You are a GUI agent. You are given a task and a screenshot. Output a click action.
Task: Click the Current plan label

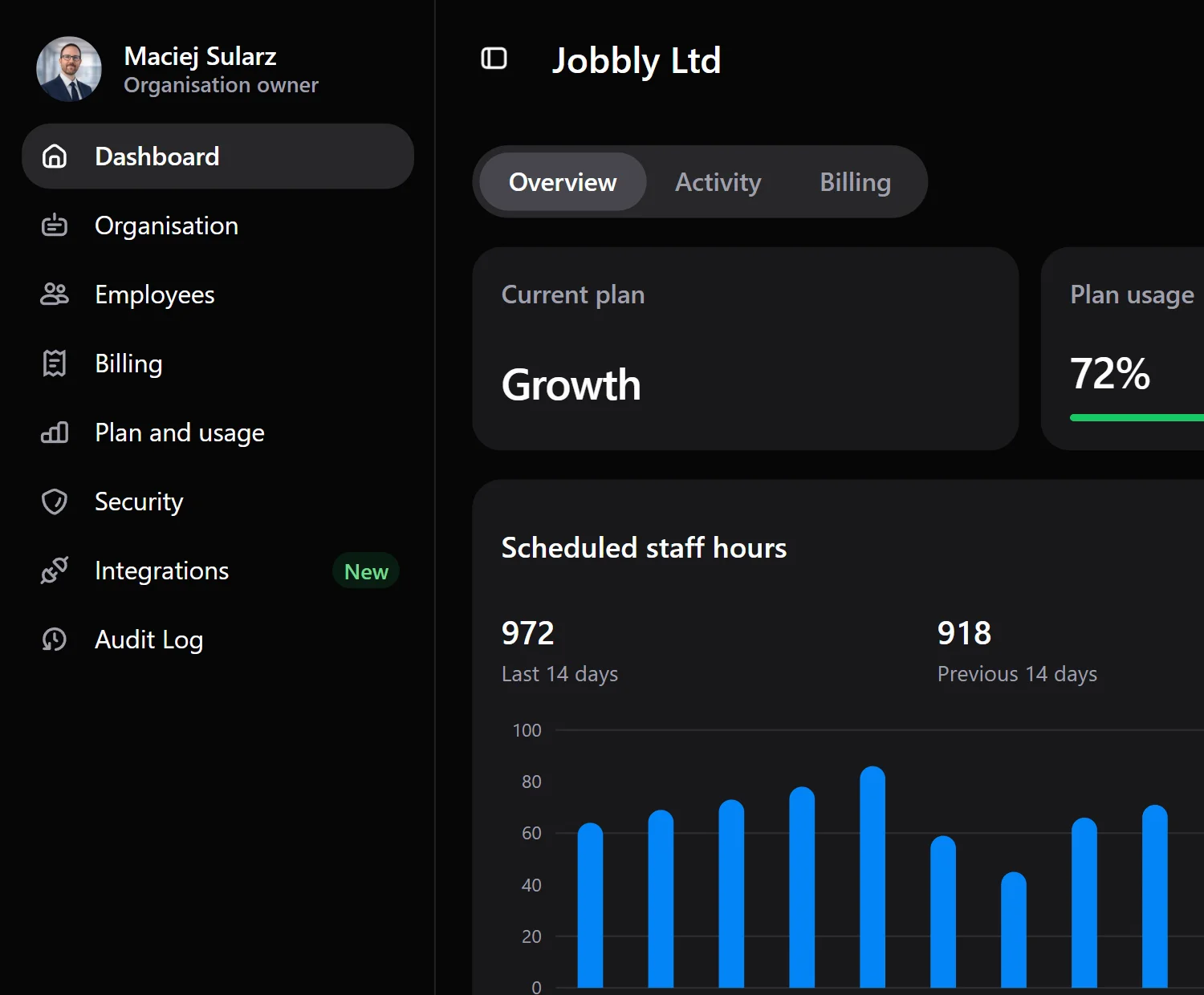click(x=573, y=295)
